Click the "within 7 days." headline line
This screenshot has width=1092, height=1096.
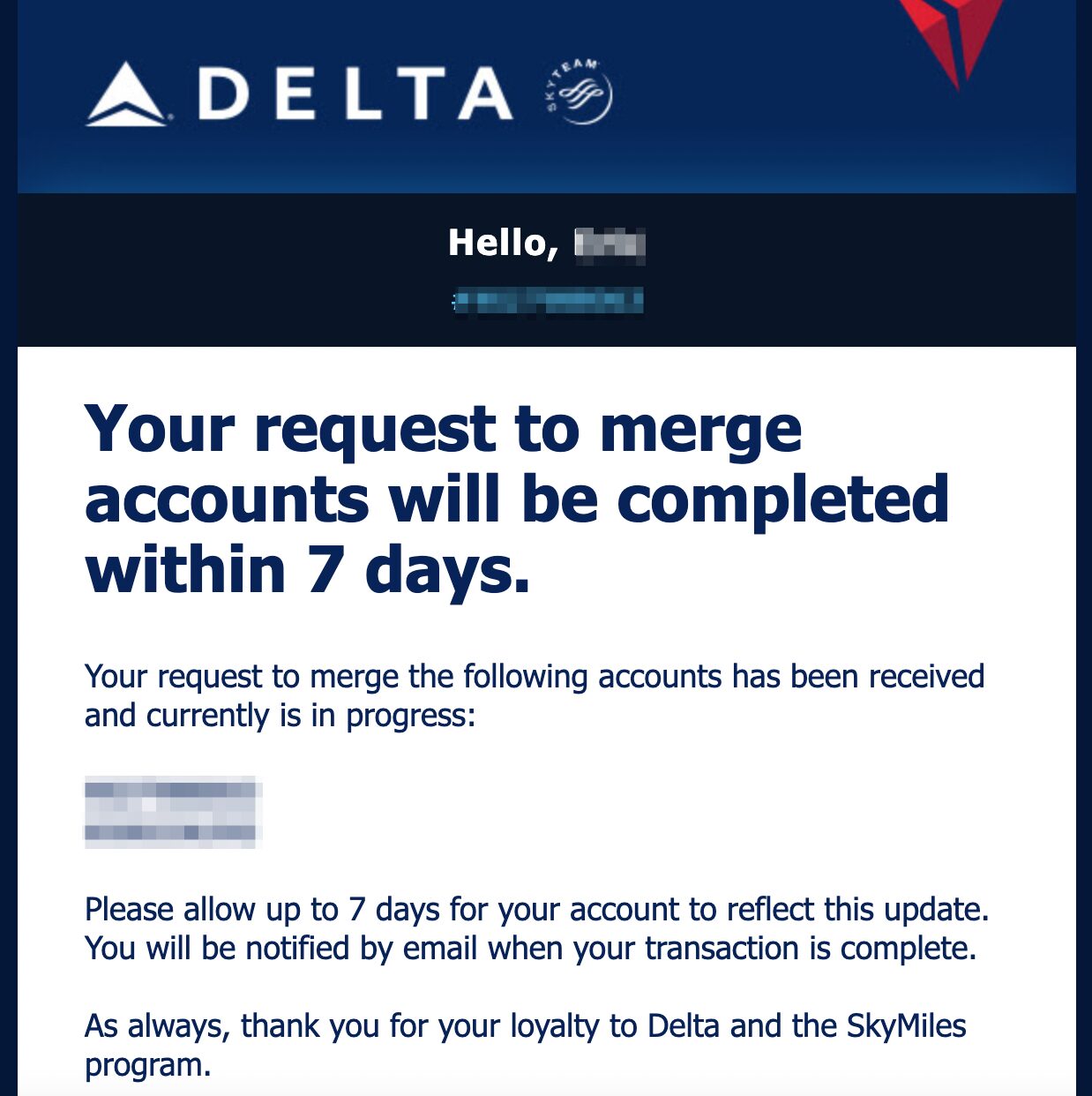tap(308, 570)
